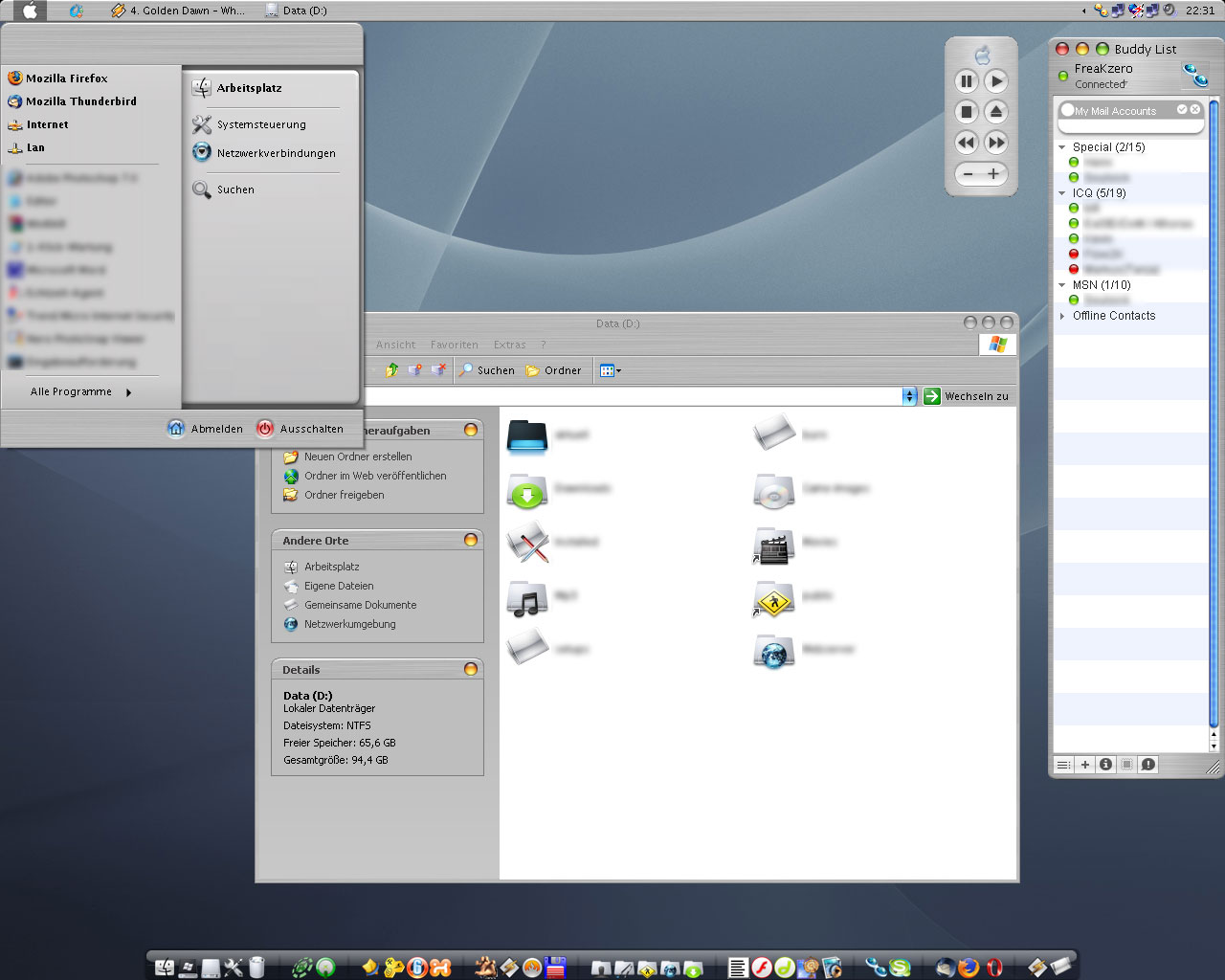The image size is (1225, 980).
Task: Click the clock showing 22:31
Action: [x=1200, y=11]
